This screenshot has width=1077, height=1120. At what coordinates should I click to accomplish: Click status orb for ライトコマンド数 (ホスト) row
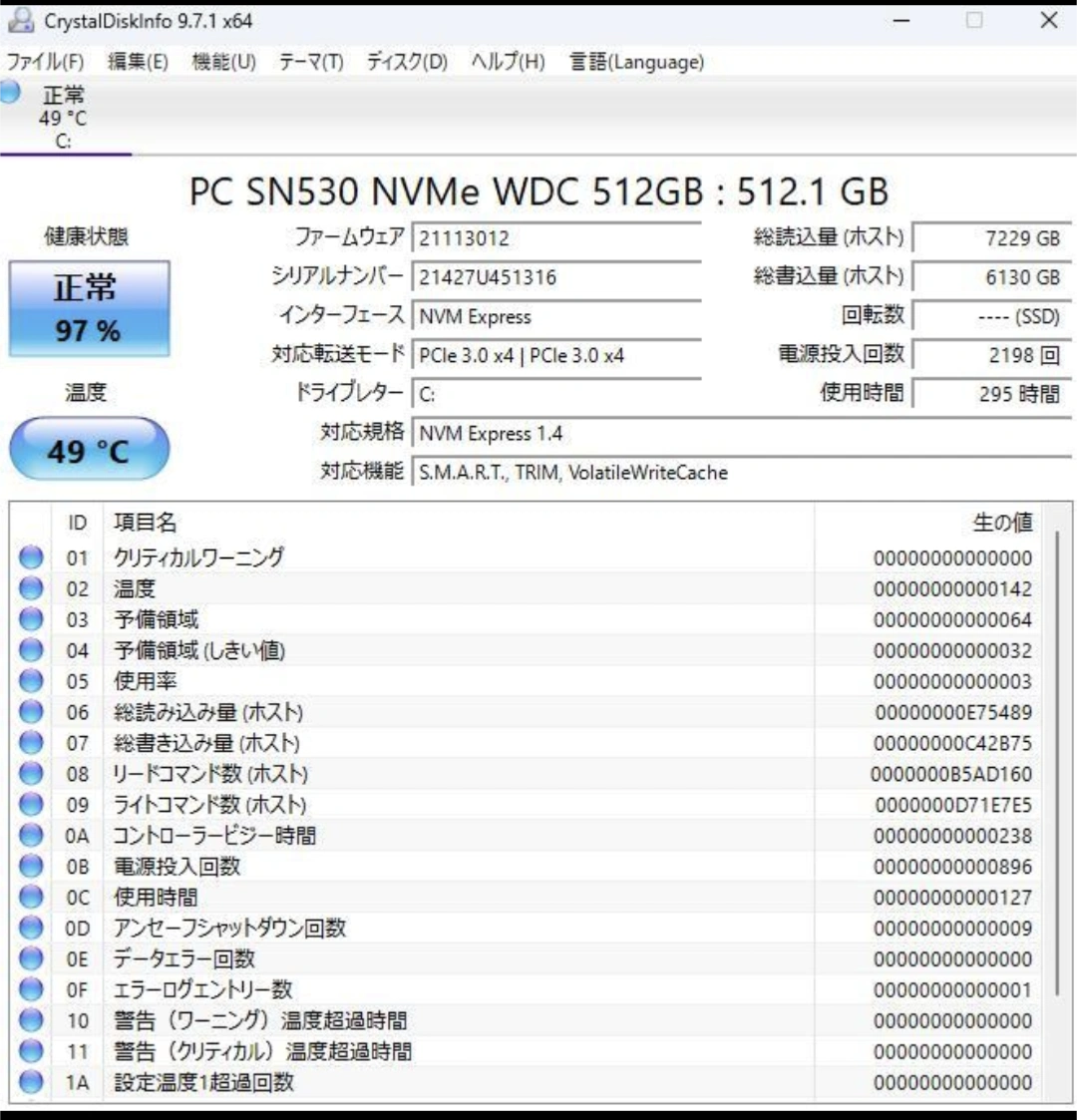coord(31,804)
